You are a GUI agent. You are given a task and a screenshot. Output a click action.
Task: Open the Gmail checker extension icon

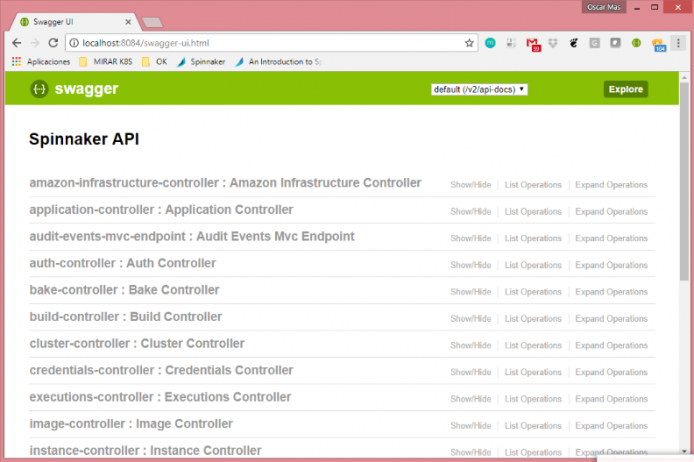coord(533,44)
